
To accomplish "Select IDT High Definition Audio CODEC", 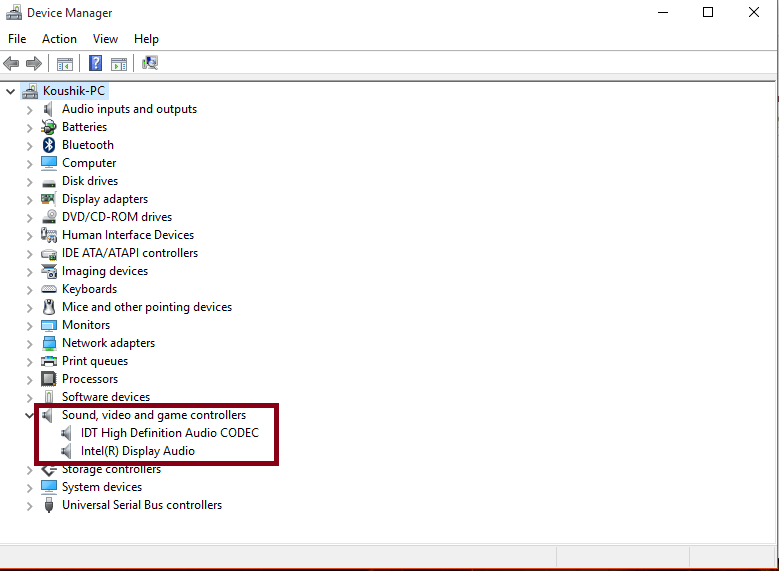I will (169, 433).
